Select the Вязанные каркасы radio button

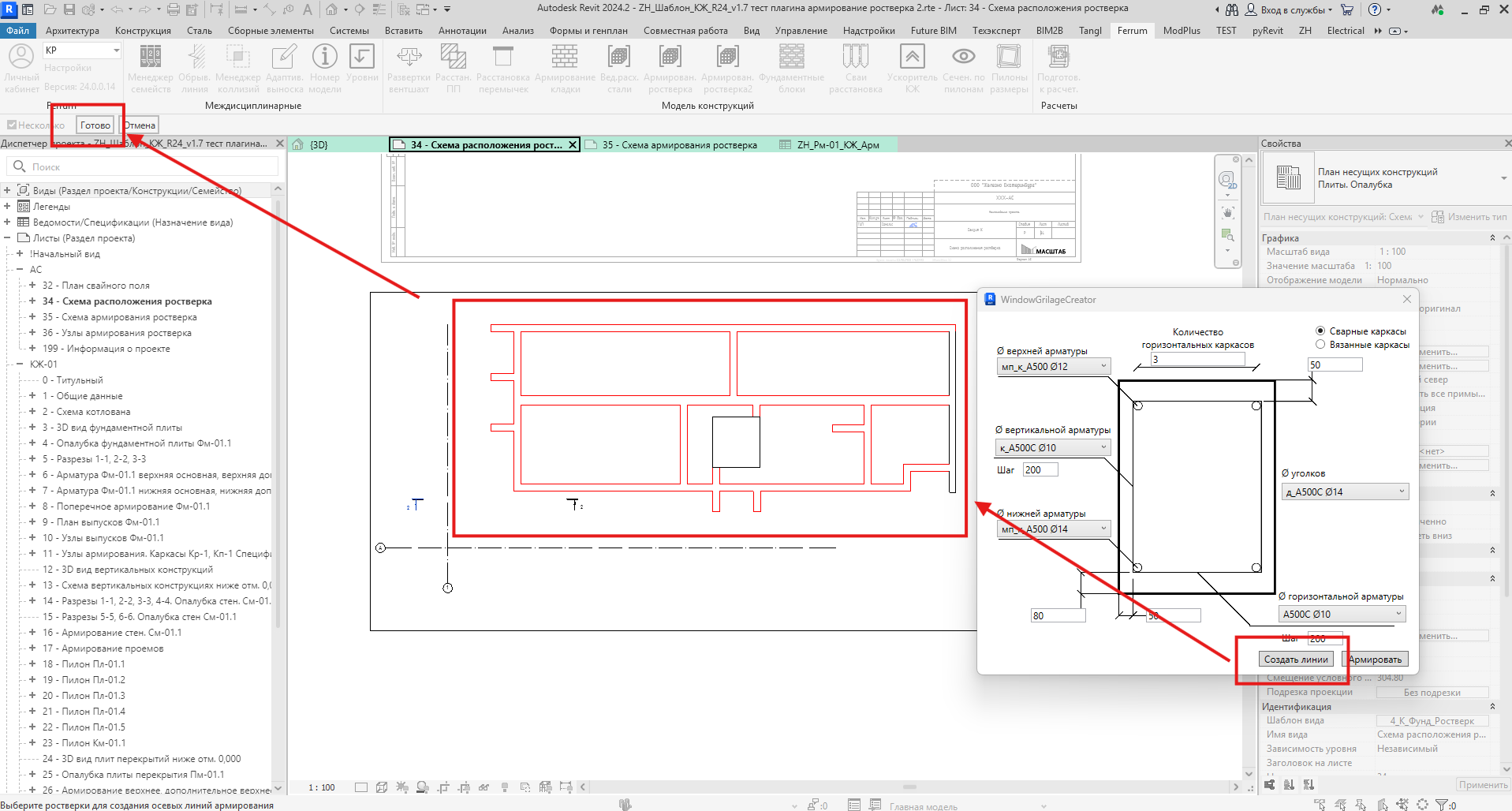1320,345
